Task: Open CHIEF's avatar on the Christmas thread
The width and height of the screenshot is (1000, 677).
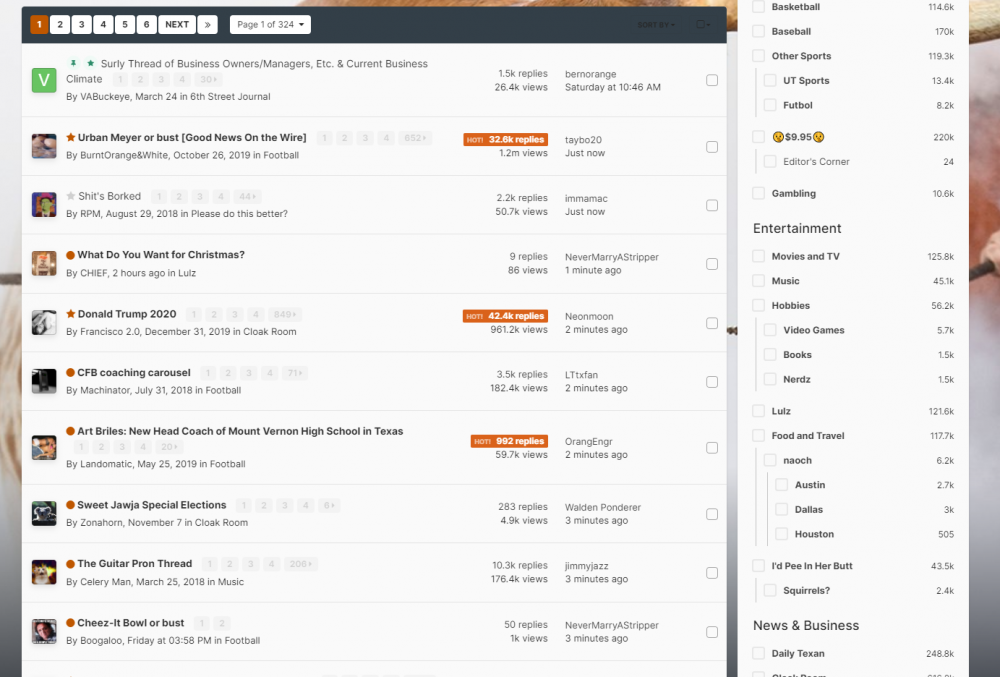Action: coord(44,263)
